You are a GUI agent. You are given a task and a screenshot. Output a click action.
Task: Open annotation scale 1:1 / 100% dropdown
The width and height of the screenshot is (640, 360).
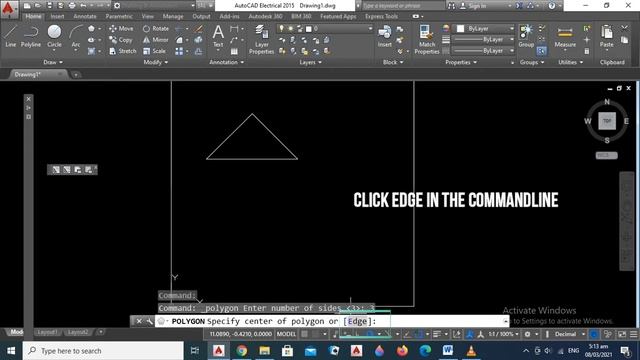pyautogui.click(x=504, y=334)
